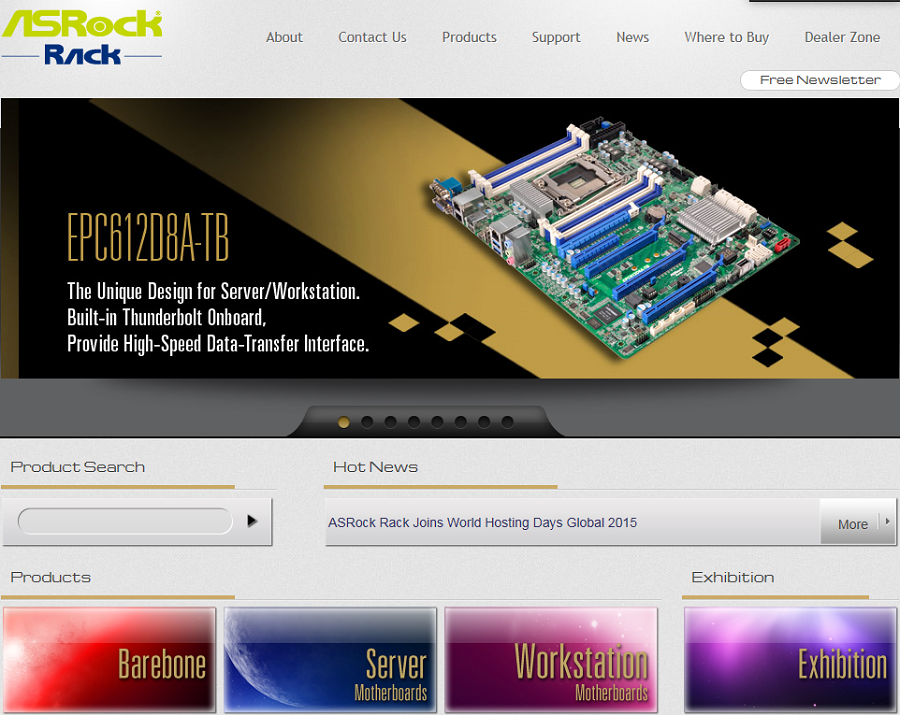Screen dimensions: 900x715
Task: Select the first gold carousel dot
Action: click(344, 422)
